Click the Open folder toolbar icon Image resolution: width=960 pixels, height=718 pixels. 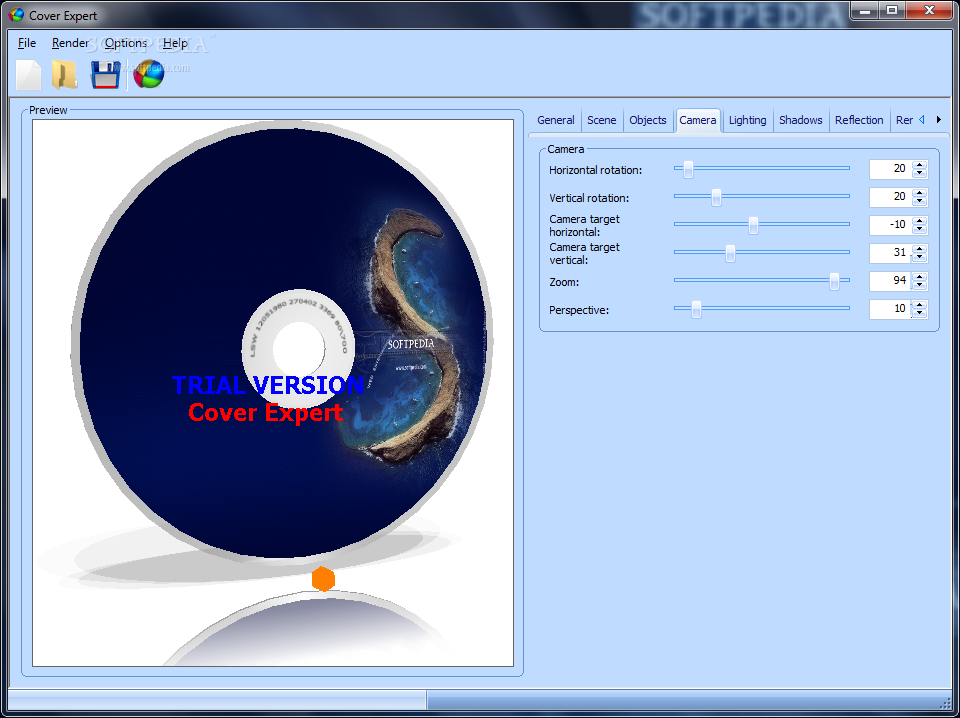[64, 75]
